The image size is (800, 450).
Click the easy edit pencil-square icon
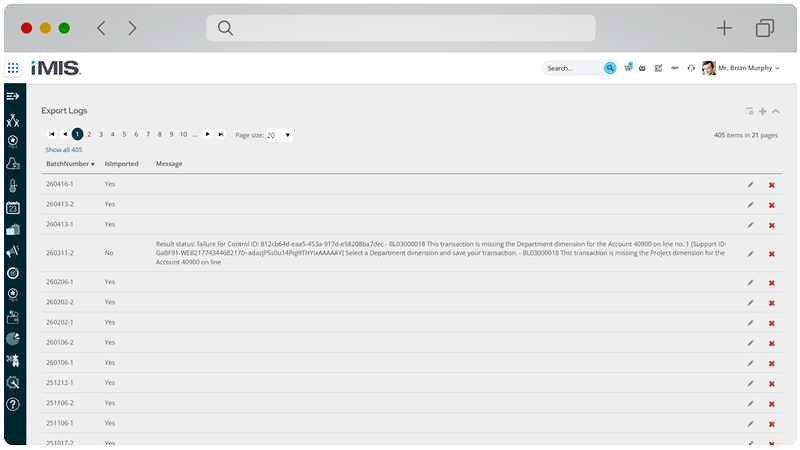pos(658,68)
